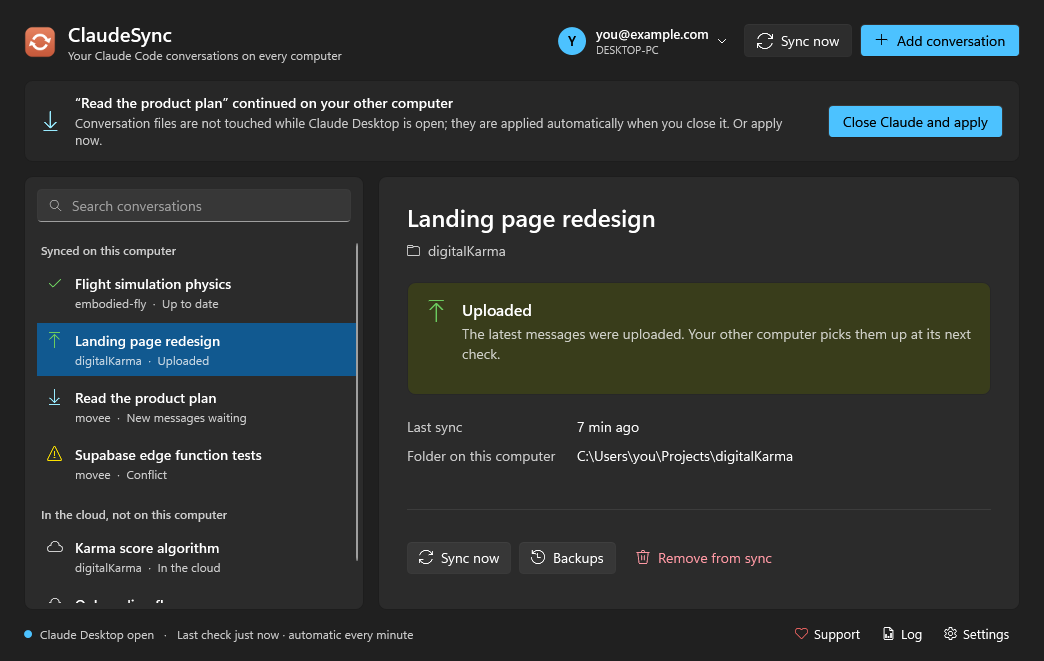Click the Landing page redesign title heading
Viewport: 1044px width, 661px height.
[x=531, y=219]
